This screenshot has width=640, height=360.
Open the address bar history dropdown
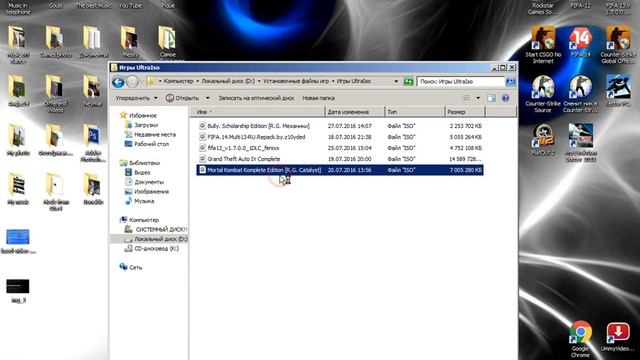click(396, 82)
